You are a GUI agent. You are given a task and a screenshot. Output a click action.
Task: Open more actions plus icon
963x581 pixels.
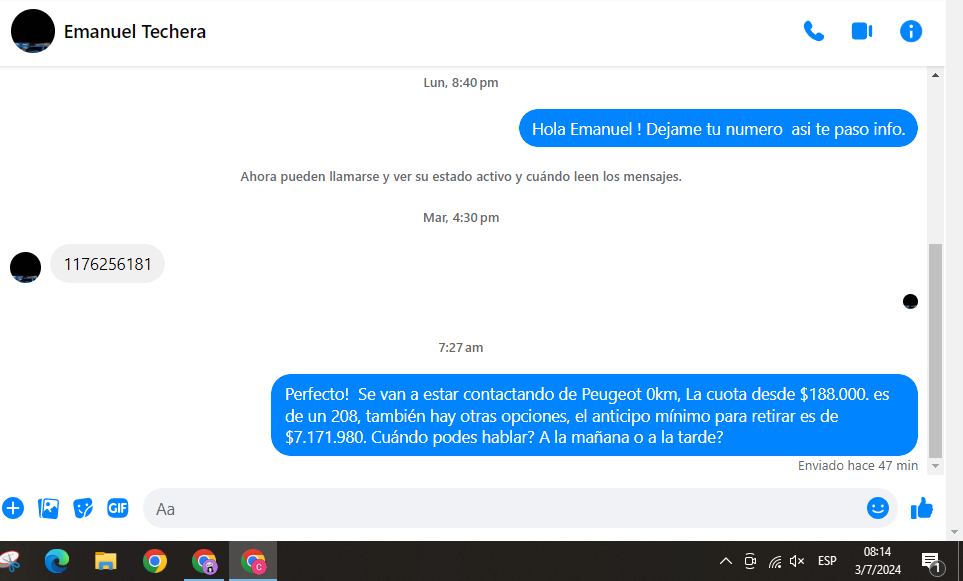pos(13,508)
